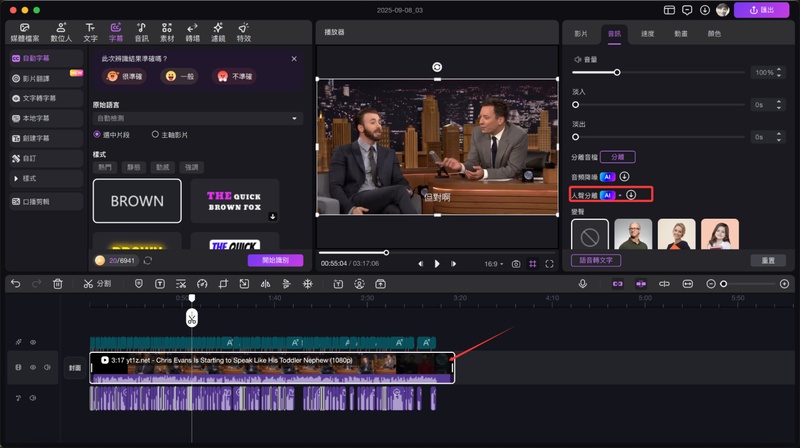Click the 音量 volume slider handle
Image resolution: width=800 pixels, height=448 pixels.
click(617, 72)
